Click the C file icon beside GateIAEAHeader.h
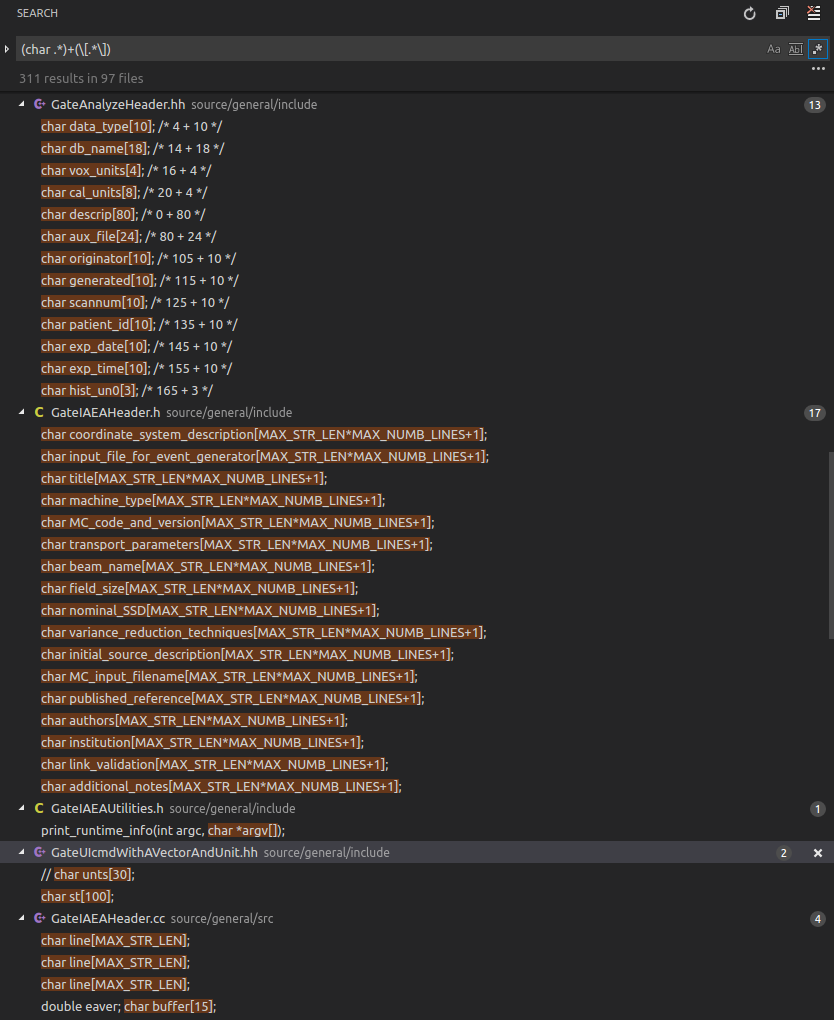Viewport: 834px width, 1020px height. click(39, 412)
